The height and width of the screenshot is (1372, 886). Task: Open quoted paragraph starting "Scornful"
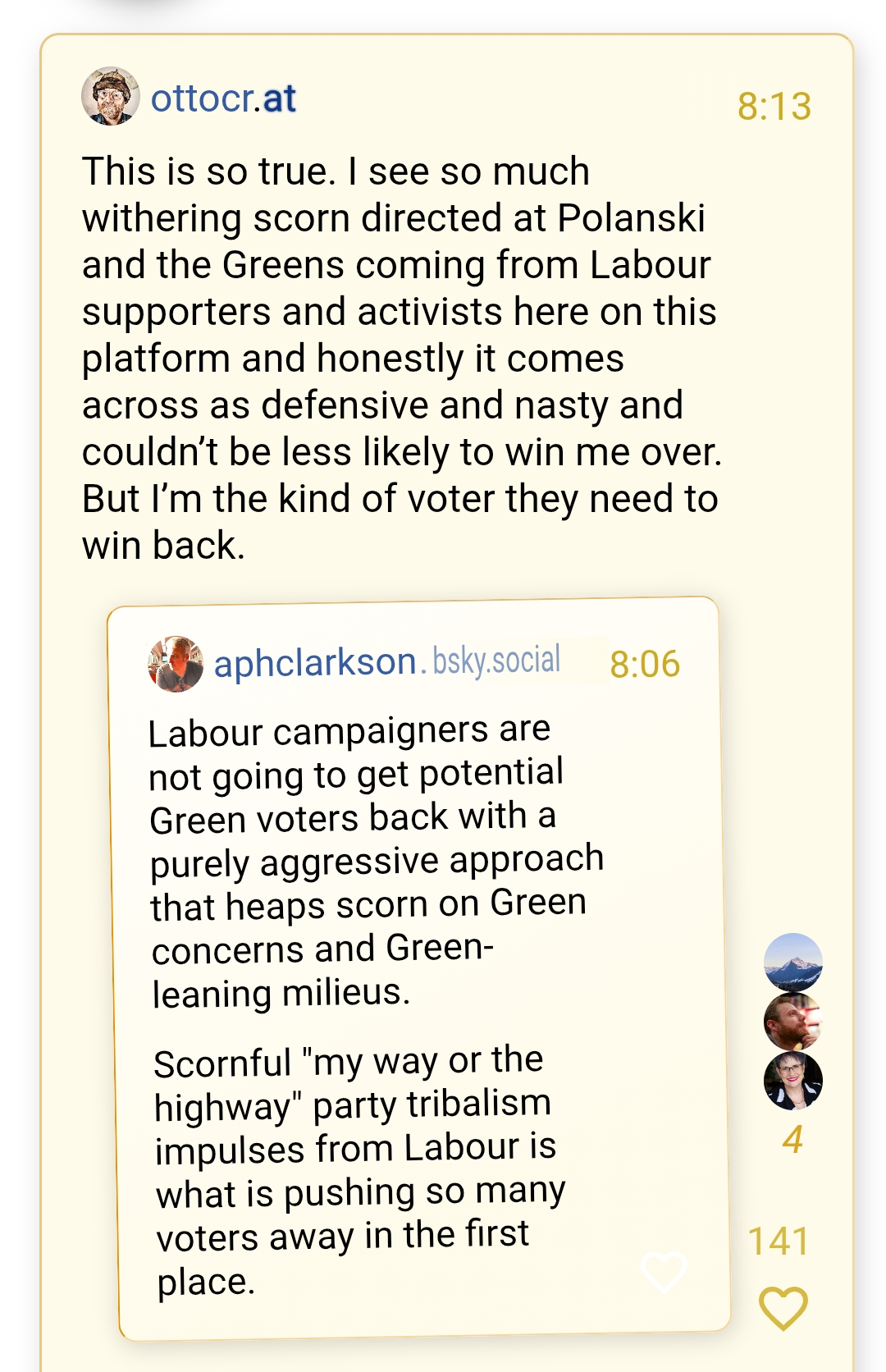349,1061
